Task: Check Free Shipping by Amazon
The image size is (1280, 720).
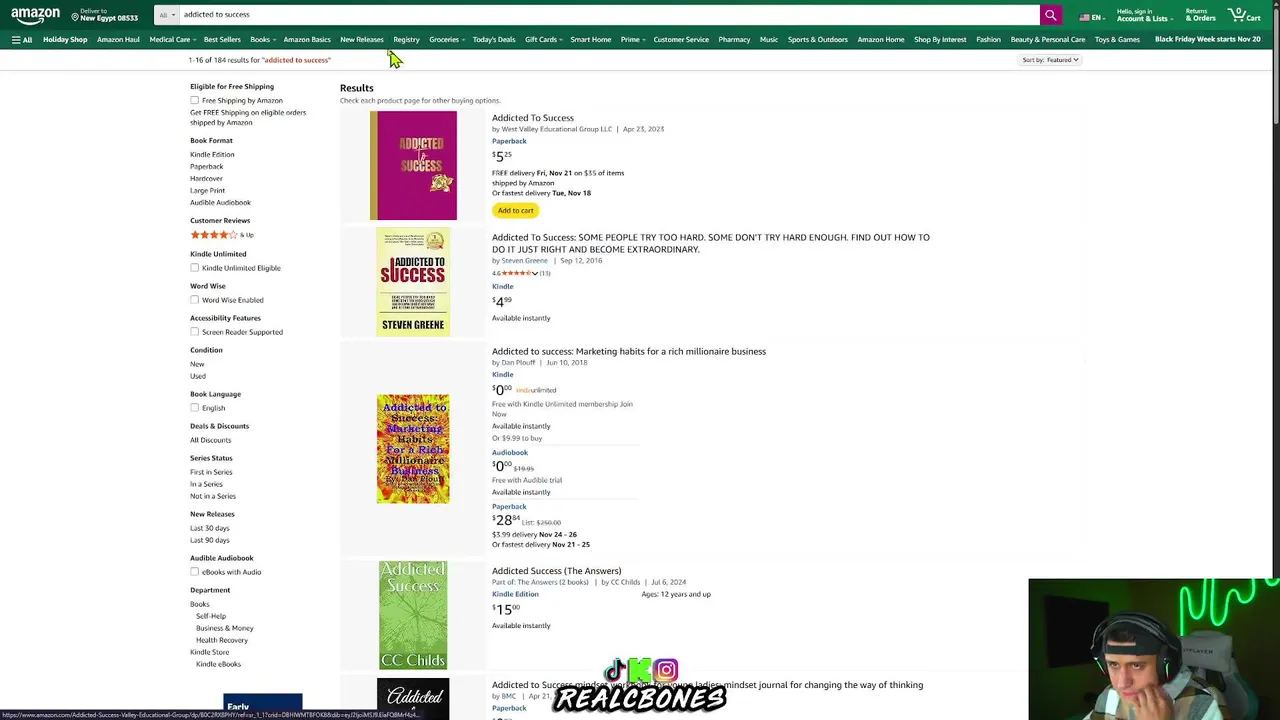Action: (195, 101)
